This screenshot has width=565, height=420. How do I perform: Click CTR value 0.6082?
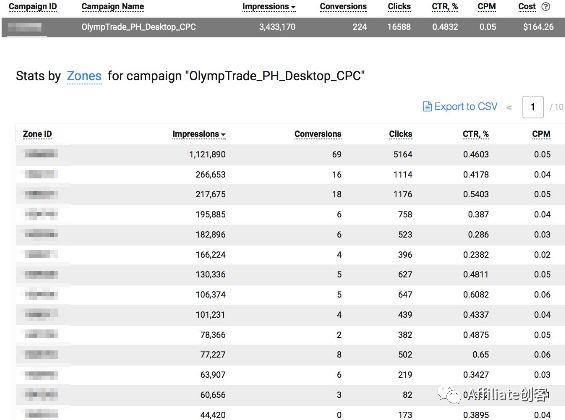click(x=476, y=295)
